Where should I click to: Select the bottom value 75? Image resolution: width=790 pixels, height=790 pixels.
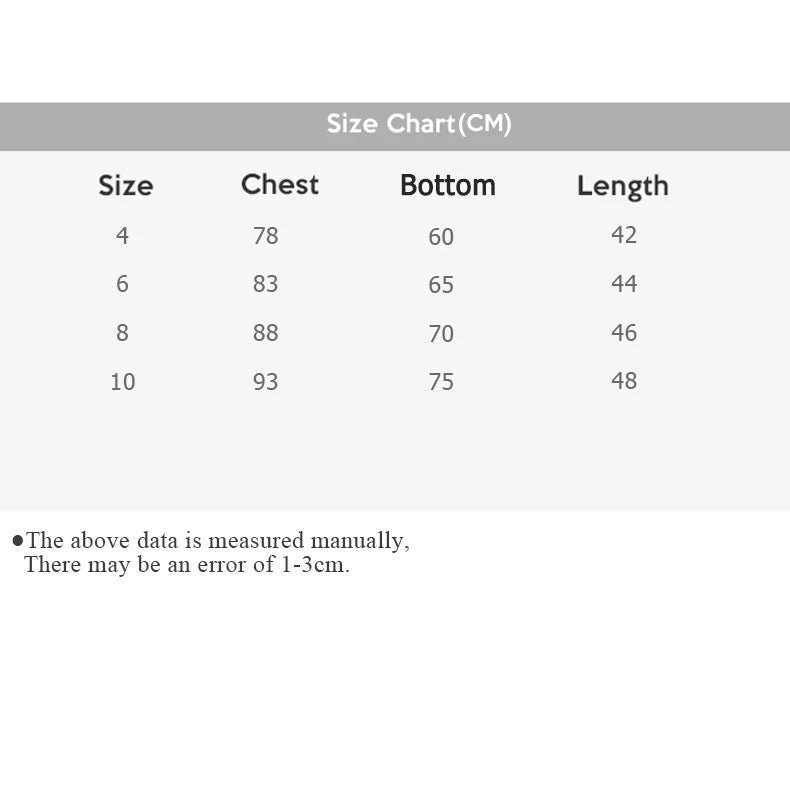(441, 382)
